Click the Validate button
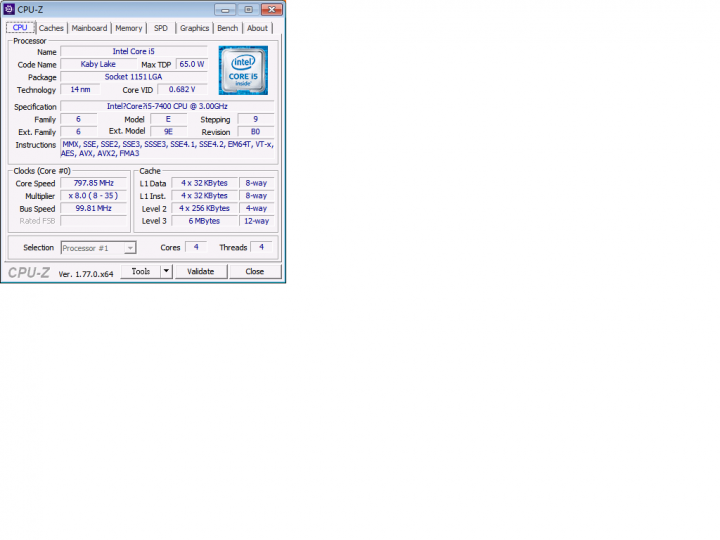720x540 pixels. tap(201, 271)
